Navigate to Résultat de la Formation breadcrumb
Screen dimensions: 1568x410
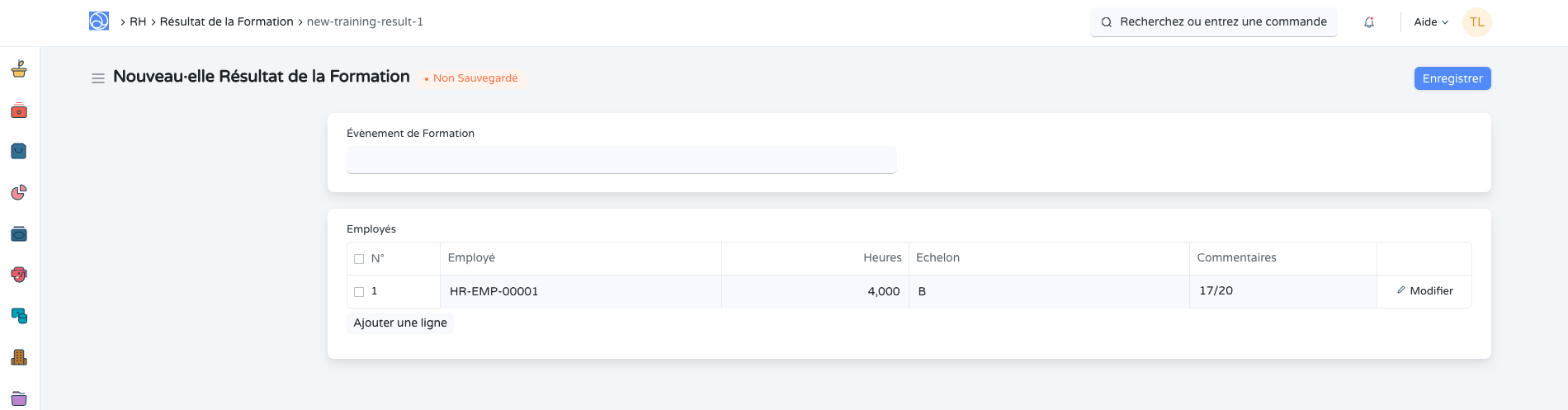pyautogui.click(x=226, y=22)
